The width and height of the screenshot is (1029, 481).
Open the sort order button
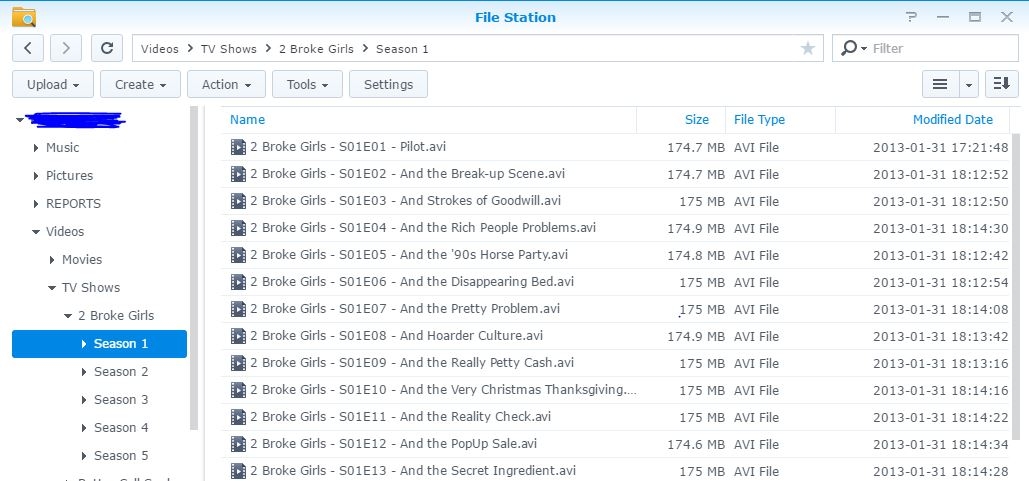click(x=1001, y=84)
